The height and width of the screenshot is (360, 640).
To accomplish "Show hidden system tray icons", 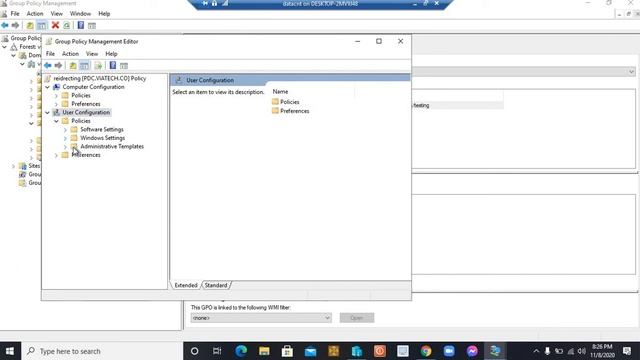I will (536, 351).
